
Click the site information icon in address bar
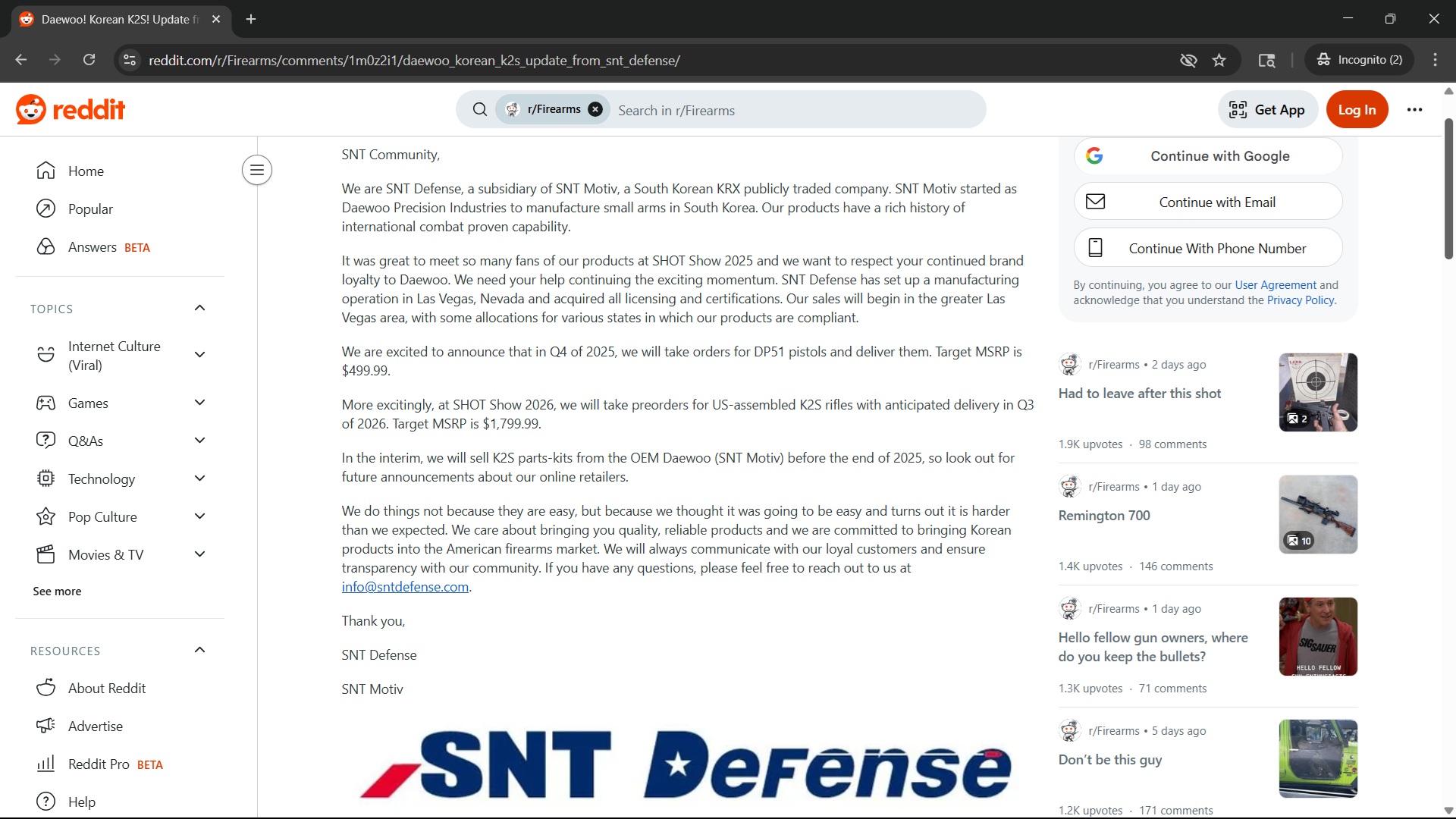130,60
